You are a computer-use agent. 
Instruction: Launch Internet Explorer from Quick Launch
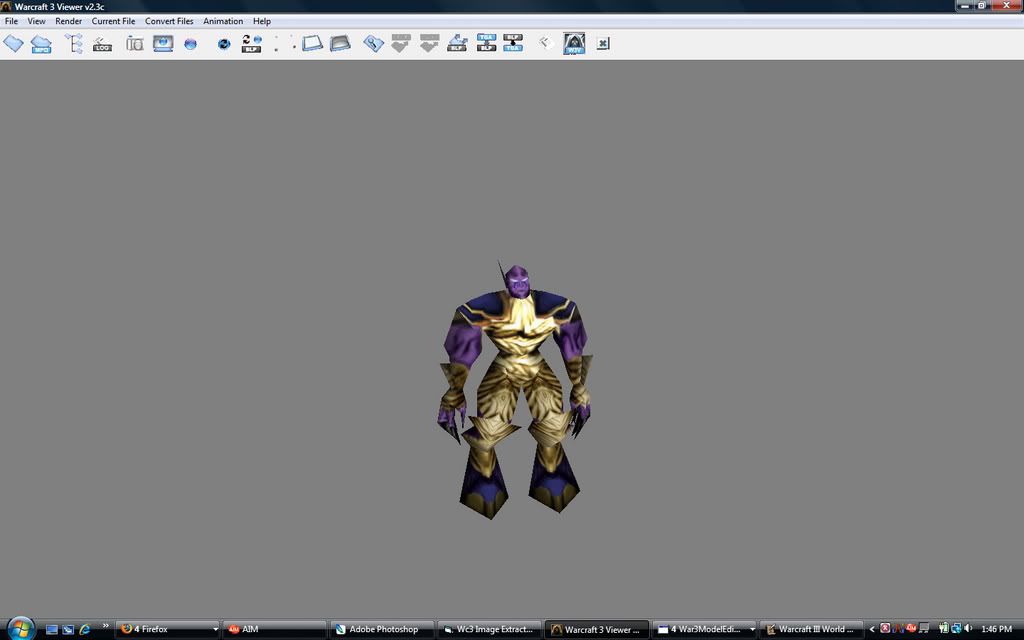pos(84,630)
